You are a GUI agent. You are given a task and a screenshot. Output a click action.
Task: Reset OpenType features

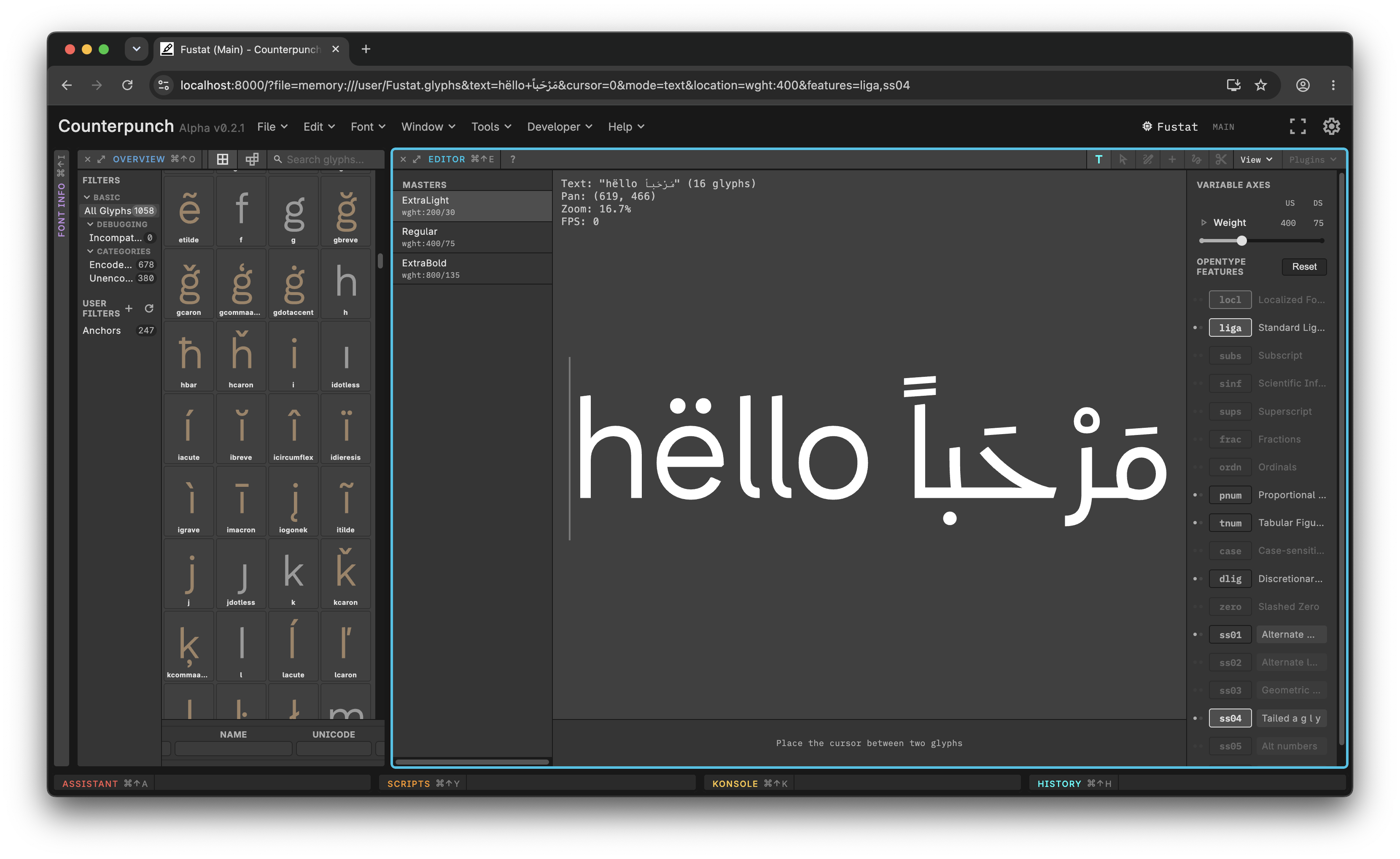click(x=1304, y=267)
